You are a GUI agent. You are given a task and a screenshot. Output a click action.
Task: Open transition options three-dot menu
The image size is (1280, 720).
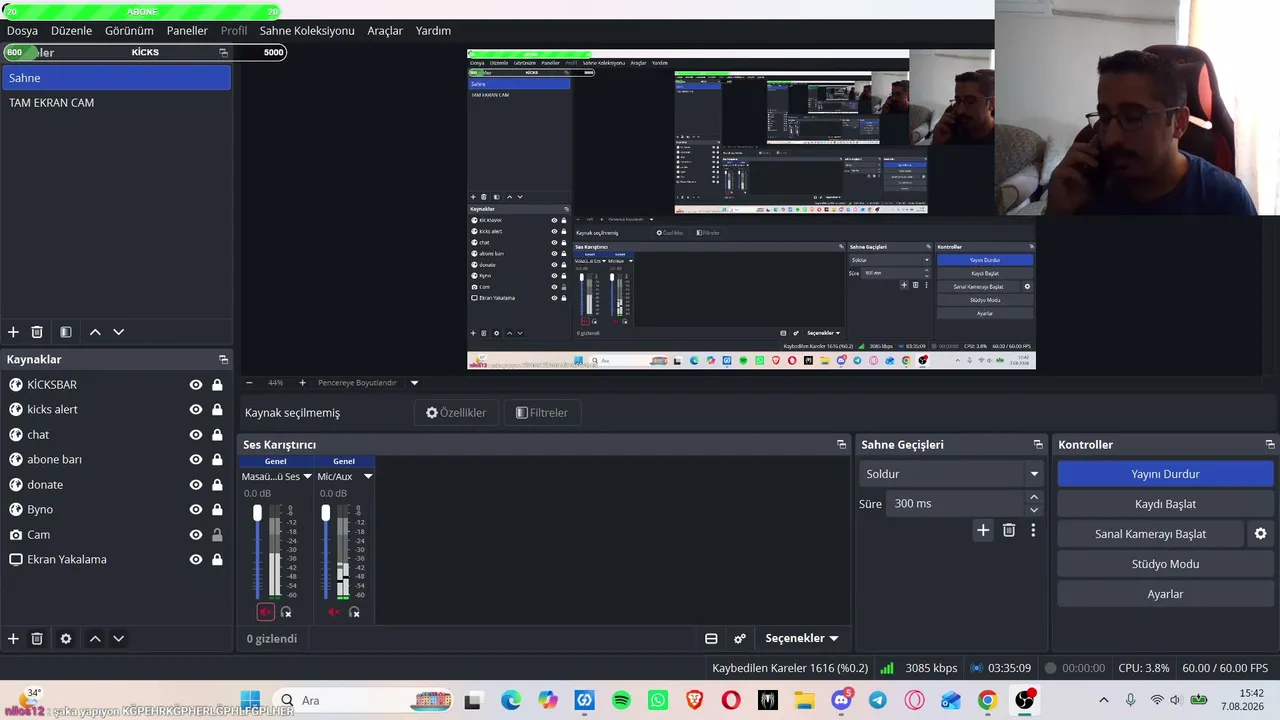click(x=1033, y=530)
